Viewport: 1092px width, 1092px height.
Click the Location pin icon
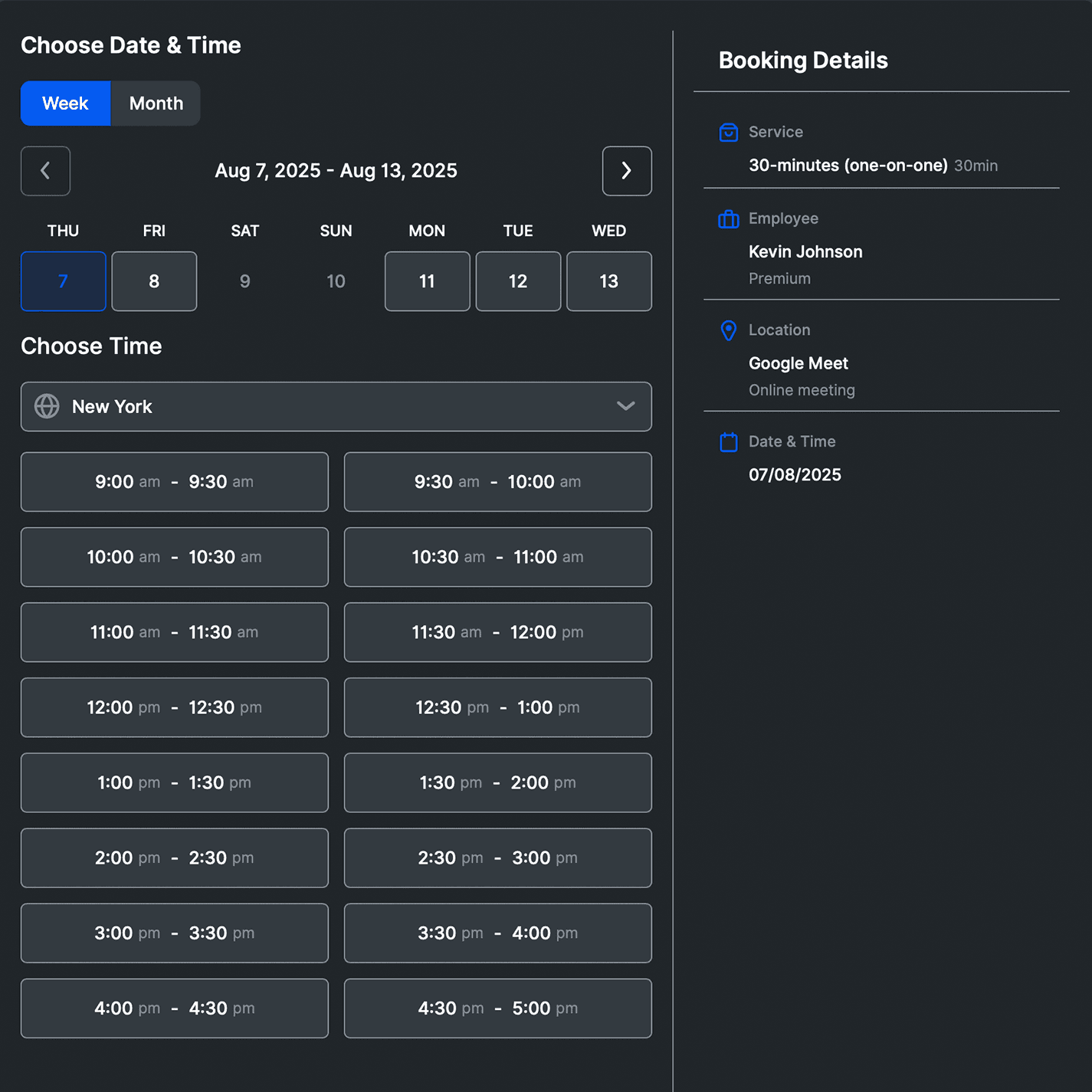(728, 330)
